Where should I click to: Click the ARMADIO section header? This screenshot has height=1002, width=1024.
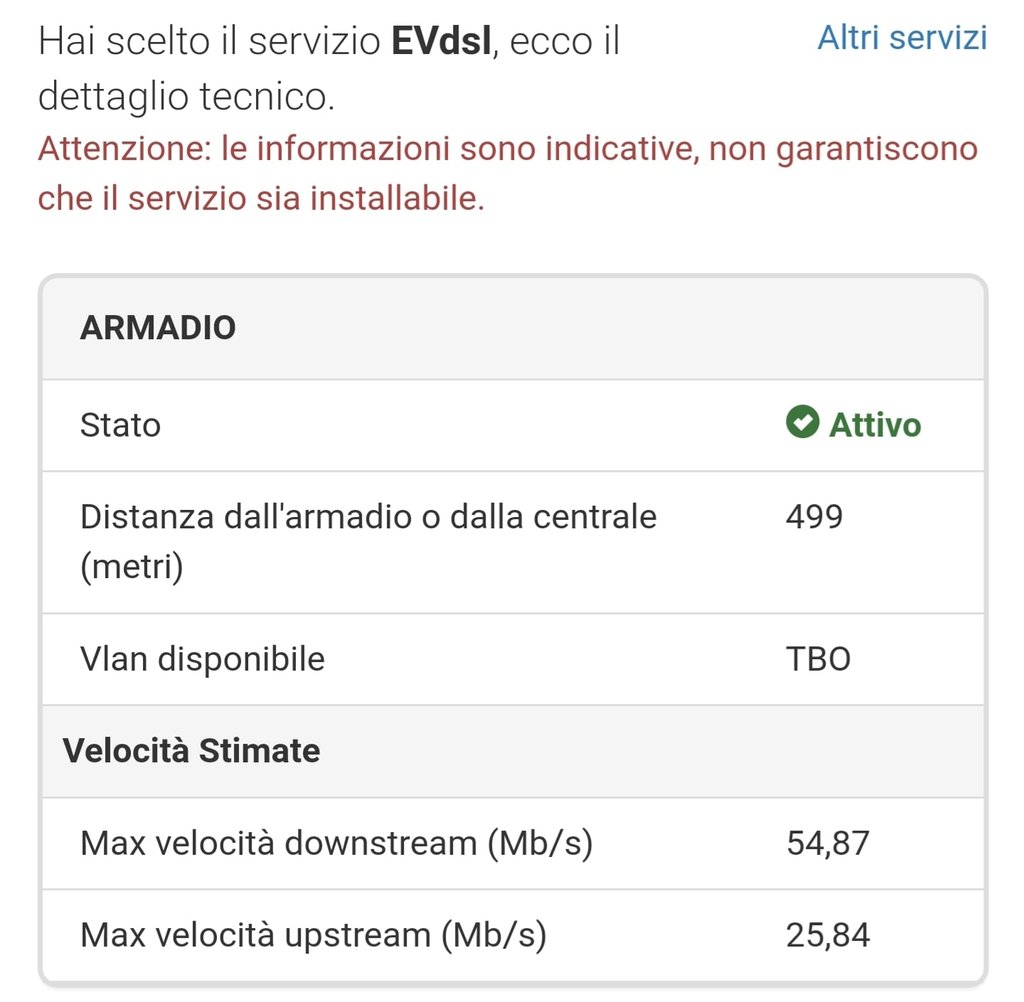click(158, 327)
